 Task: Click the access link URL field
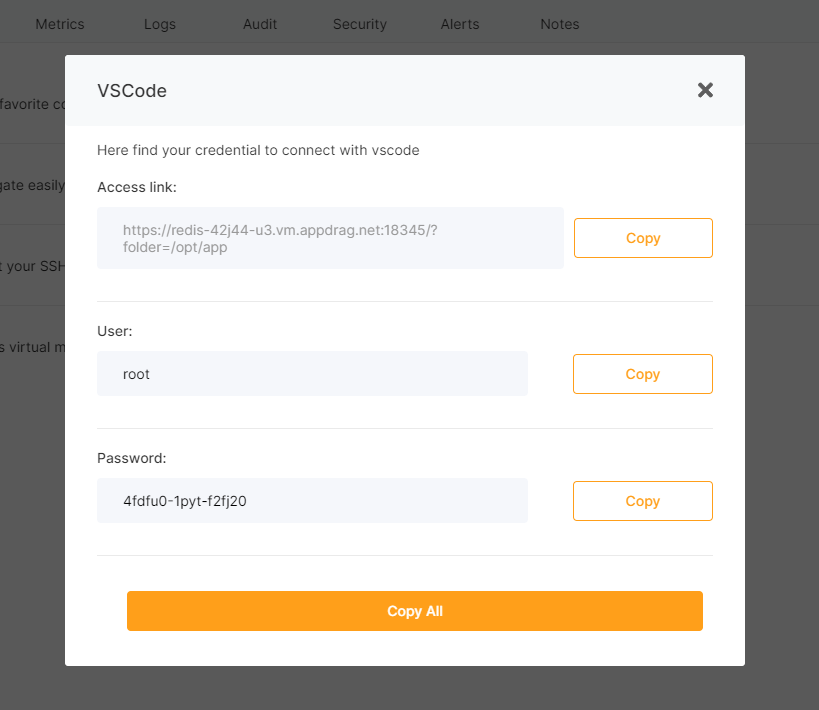point(330,238)
